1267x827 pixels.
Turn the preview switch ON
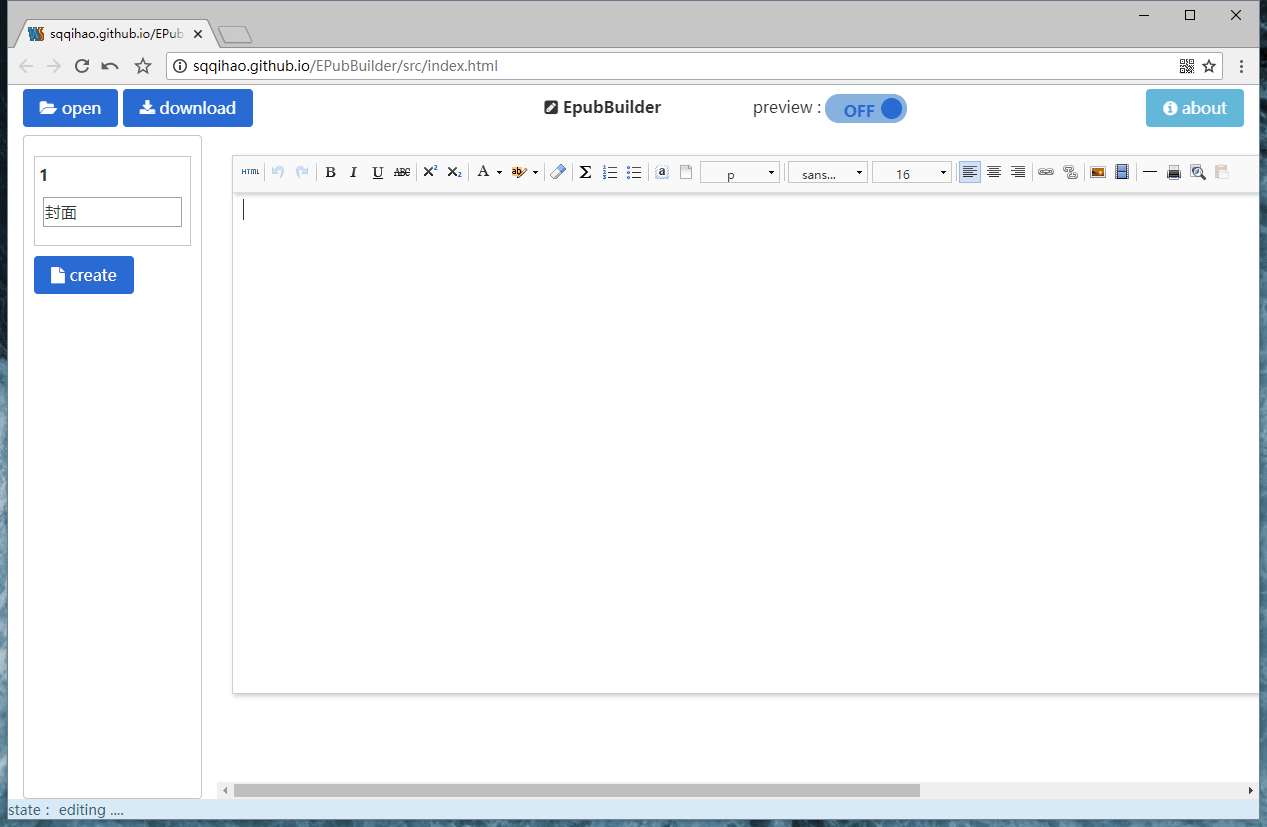(x=866, y=108)
